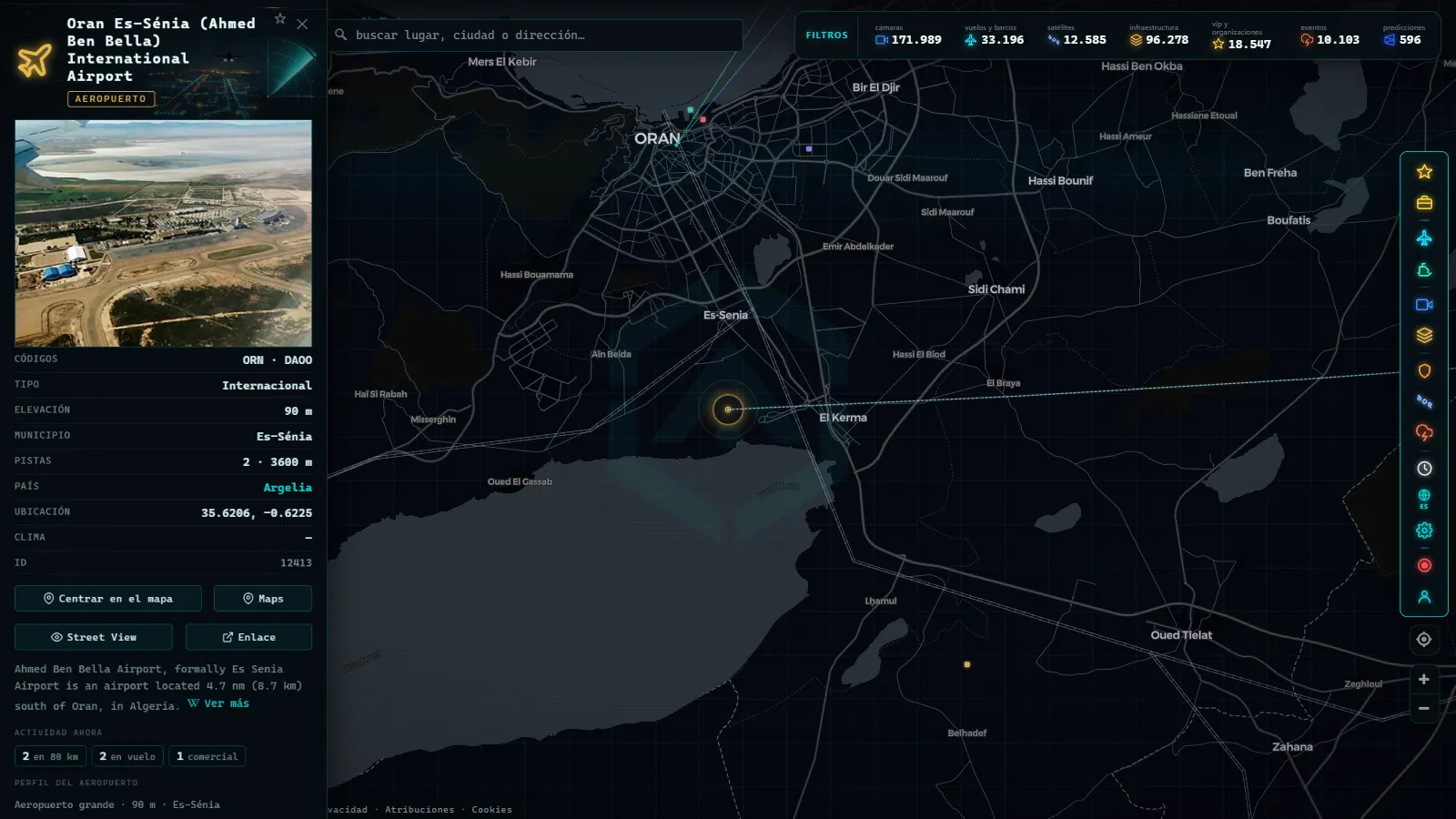
Task: Toggle the cámaras filter showing 171.989
Action: tap(908, 35)
